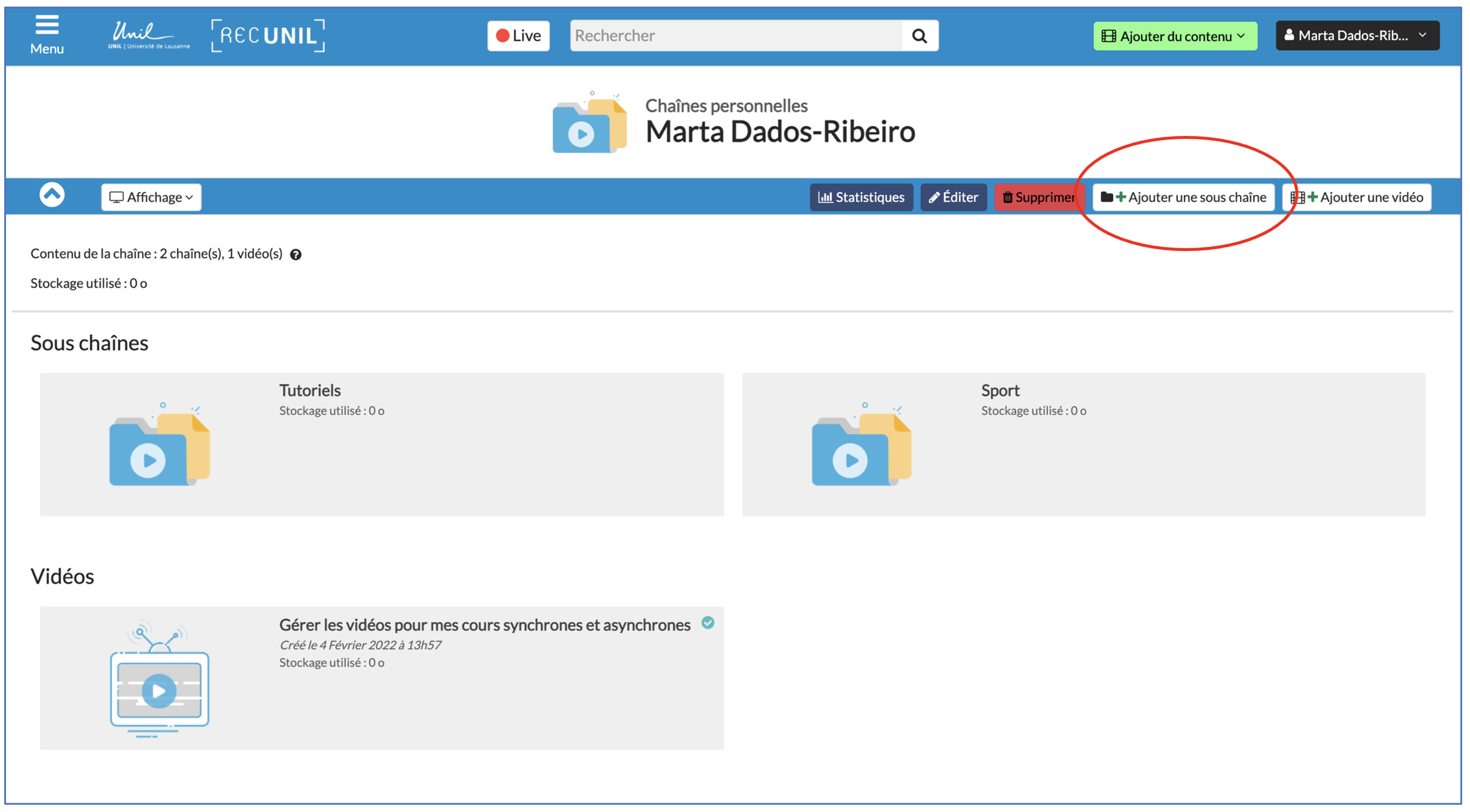Click Ajouter une vidéo button
1470x812 pixels.
1357,197
